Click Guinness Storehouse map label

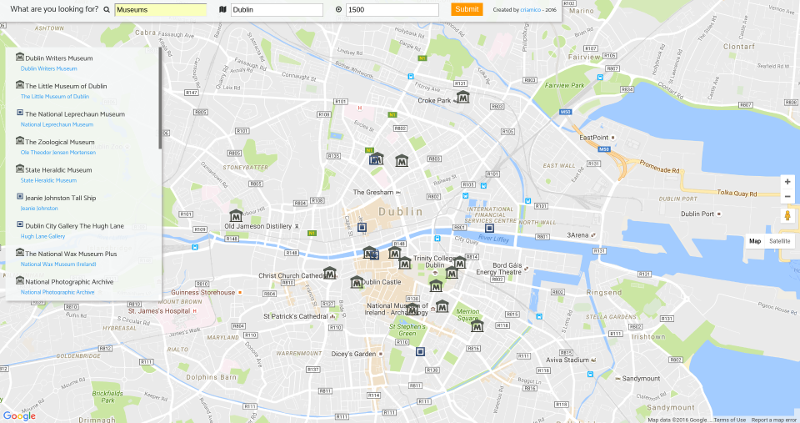[x=203, y=292]
